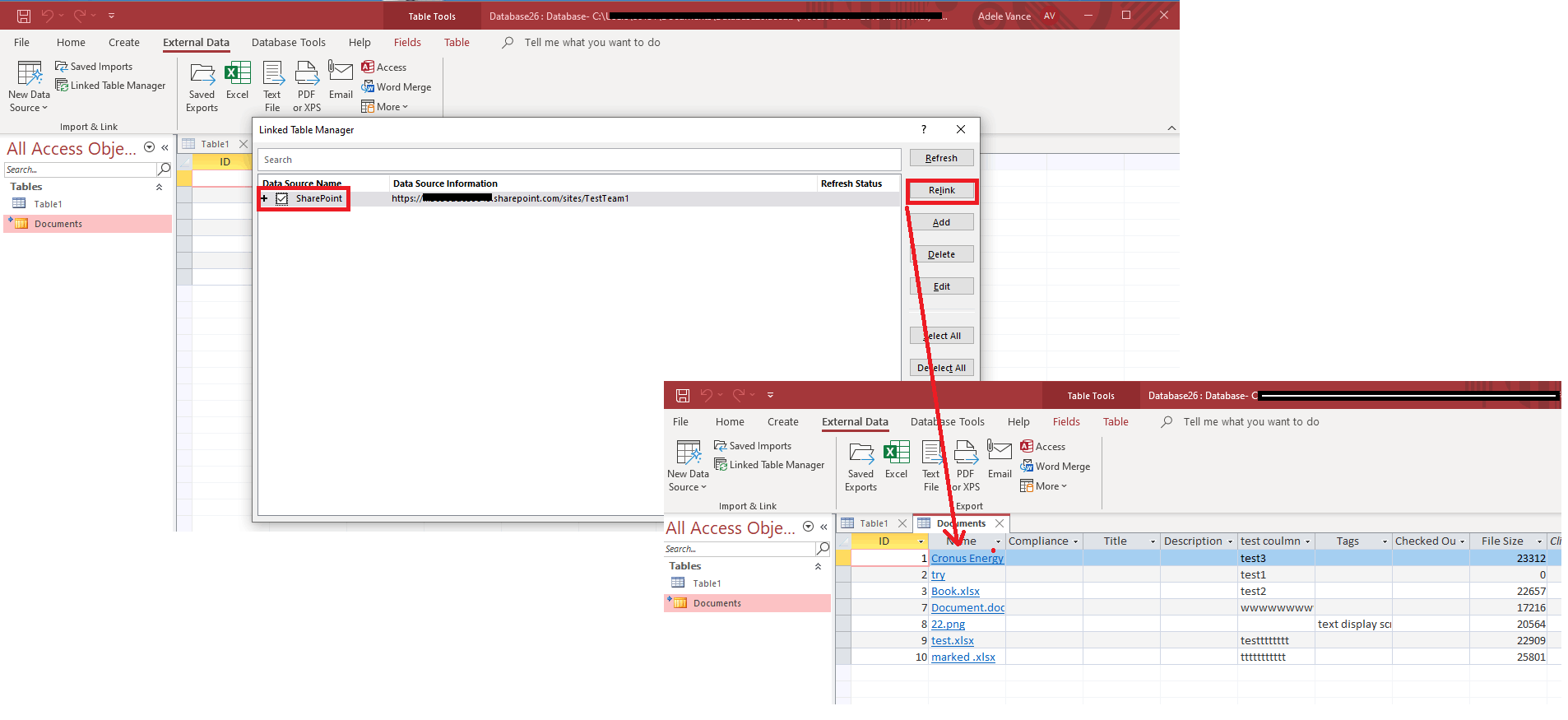Open Linked Table Manager in lower window
This screenshot has width=1568, height=720.
click(x=769, y=465)
